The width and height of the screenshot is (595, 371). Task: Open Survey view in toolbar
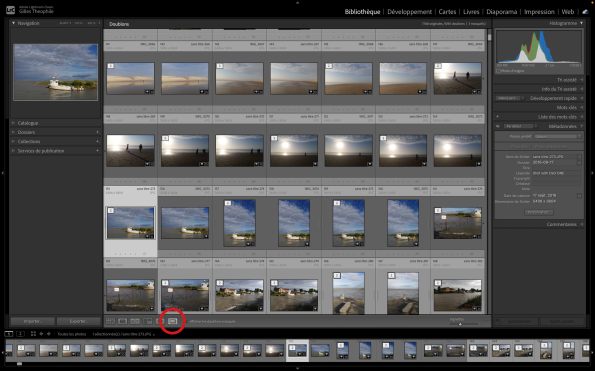tap(147, 321)
